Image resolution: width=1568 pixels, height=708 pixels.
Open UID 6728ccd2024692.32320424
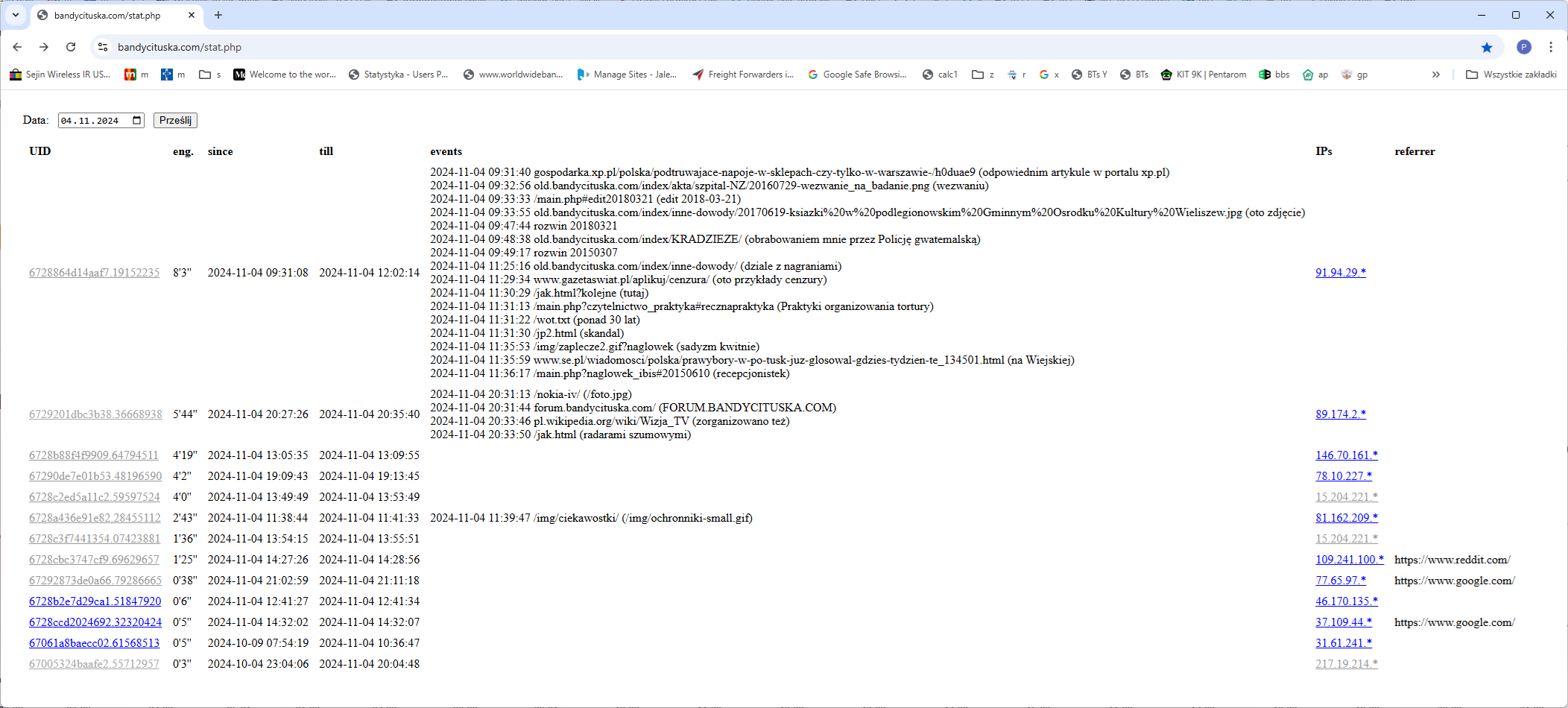click(x=95, y=622)
